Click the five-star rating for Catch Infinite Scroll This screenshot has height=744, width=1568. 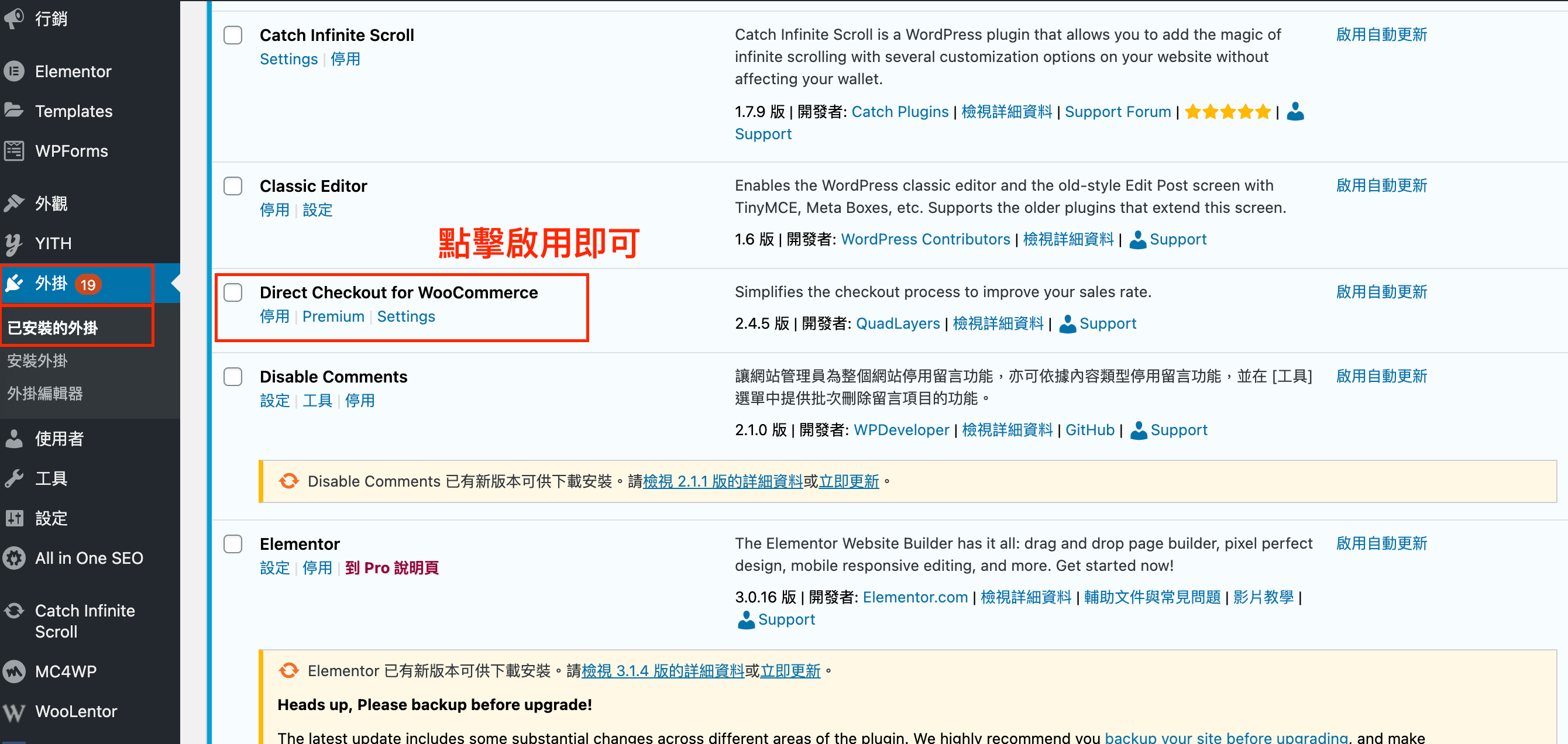click(1227, 112)
